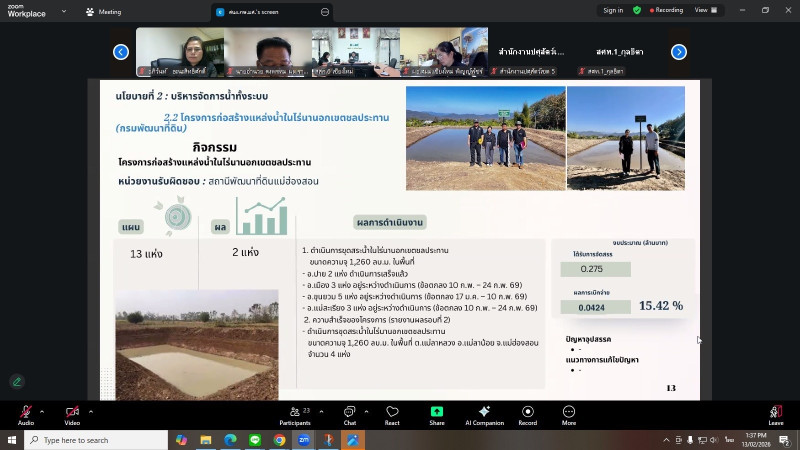Start recording with Record button

point(527,413)
